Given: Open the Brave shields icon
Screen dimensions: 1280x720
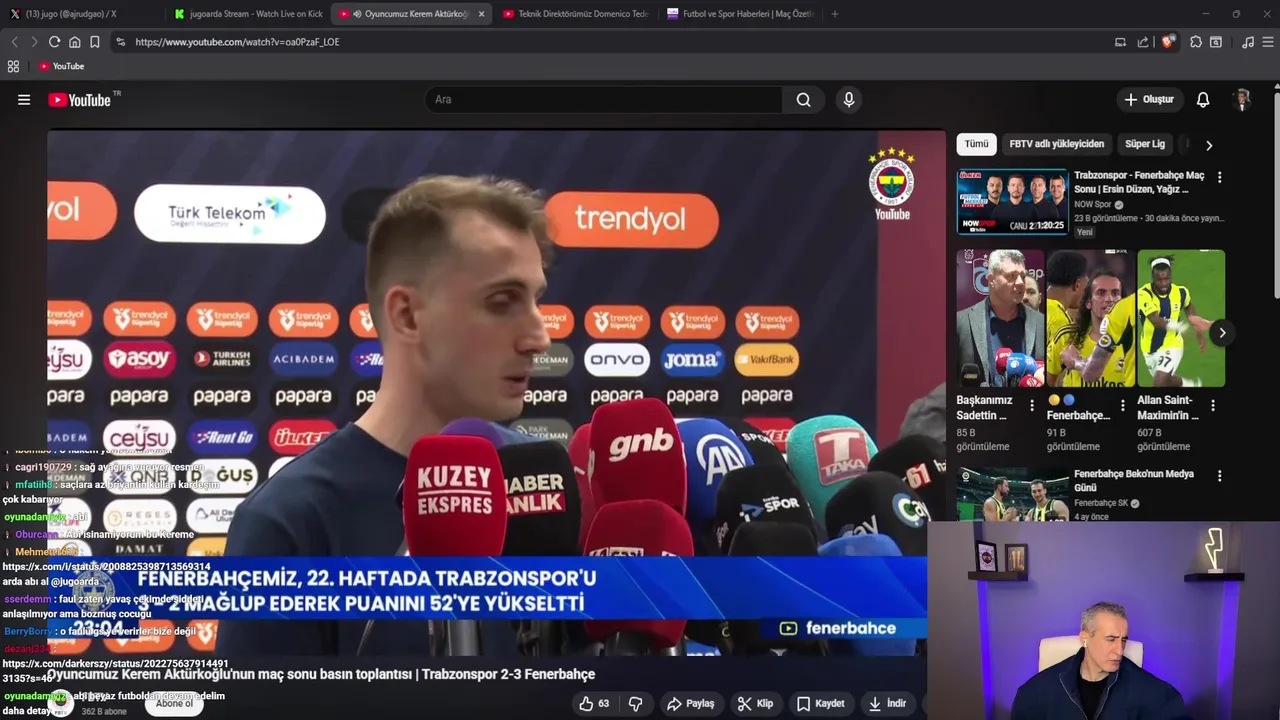Looking at the screenshot, I should click(1167, 42).
